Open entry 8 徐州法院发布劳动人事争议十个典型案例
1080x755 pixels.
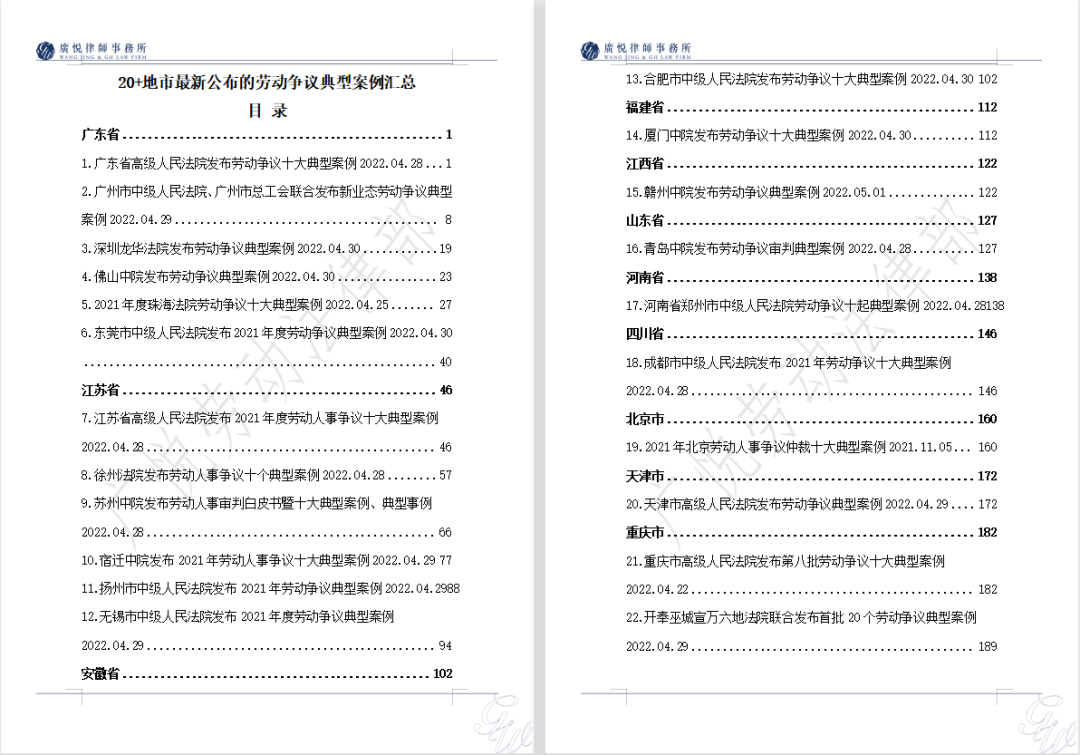coord(267,475)
